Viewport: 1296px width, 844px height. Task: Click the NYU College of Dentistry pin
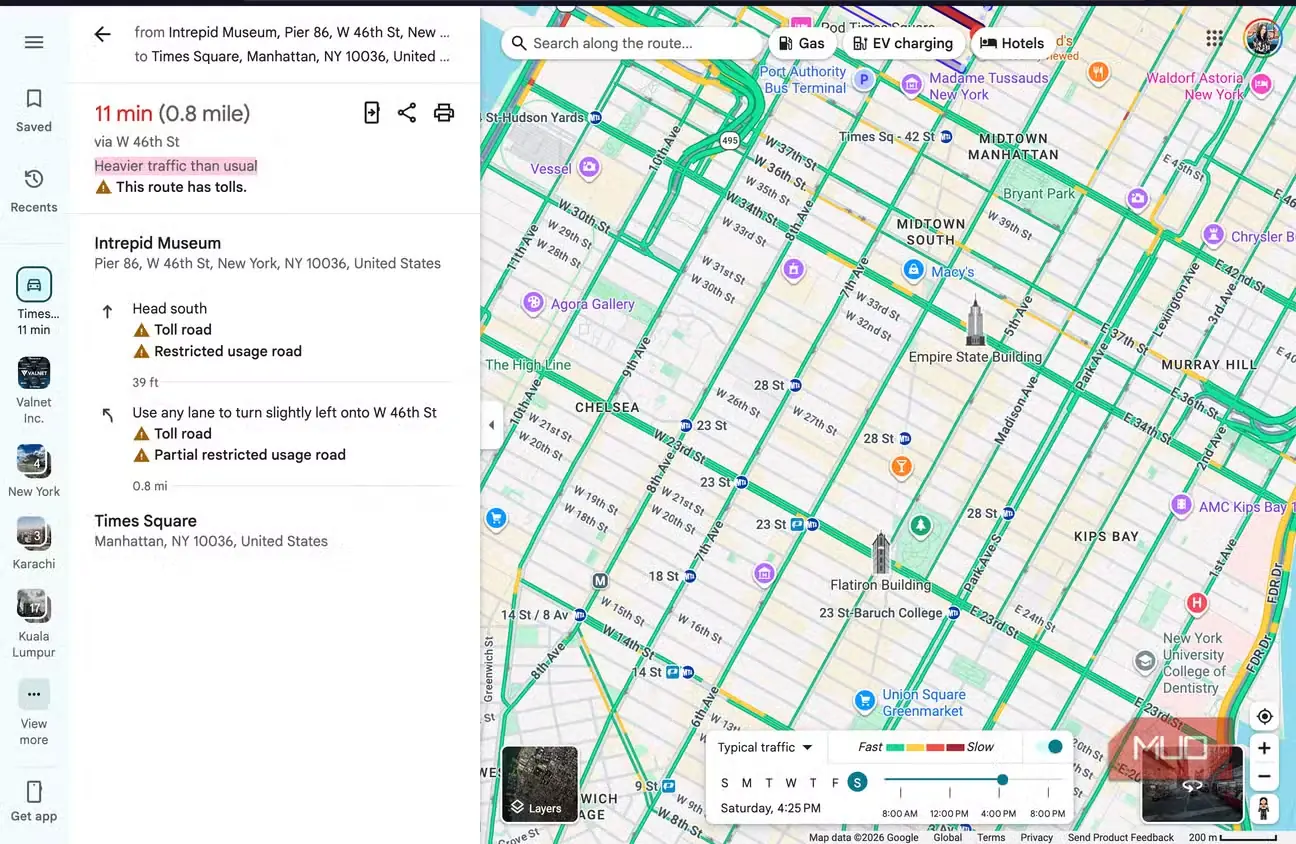pos(1145,661)
